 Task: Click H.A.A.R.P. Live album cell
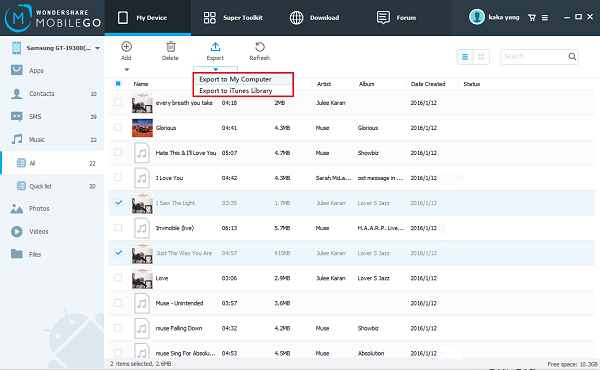point(381,228)
